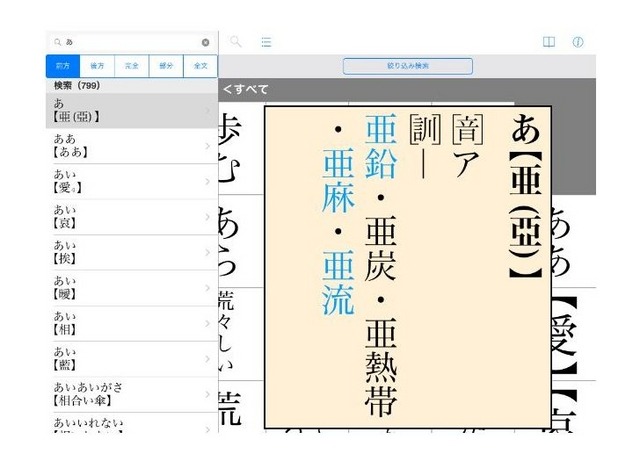Click the あ【亜(亞)】 entry headword

click(x=526, y=196)
